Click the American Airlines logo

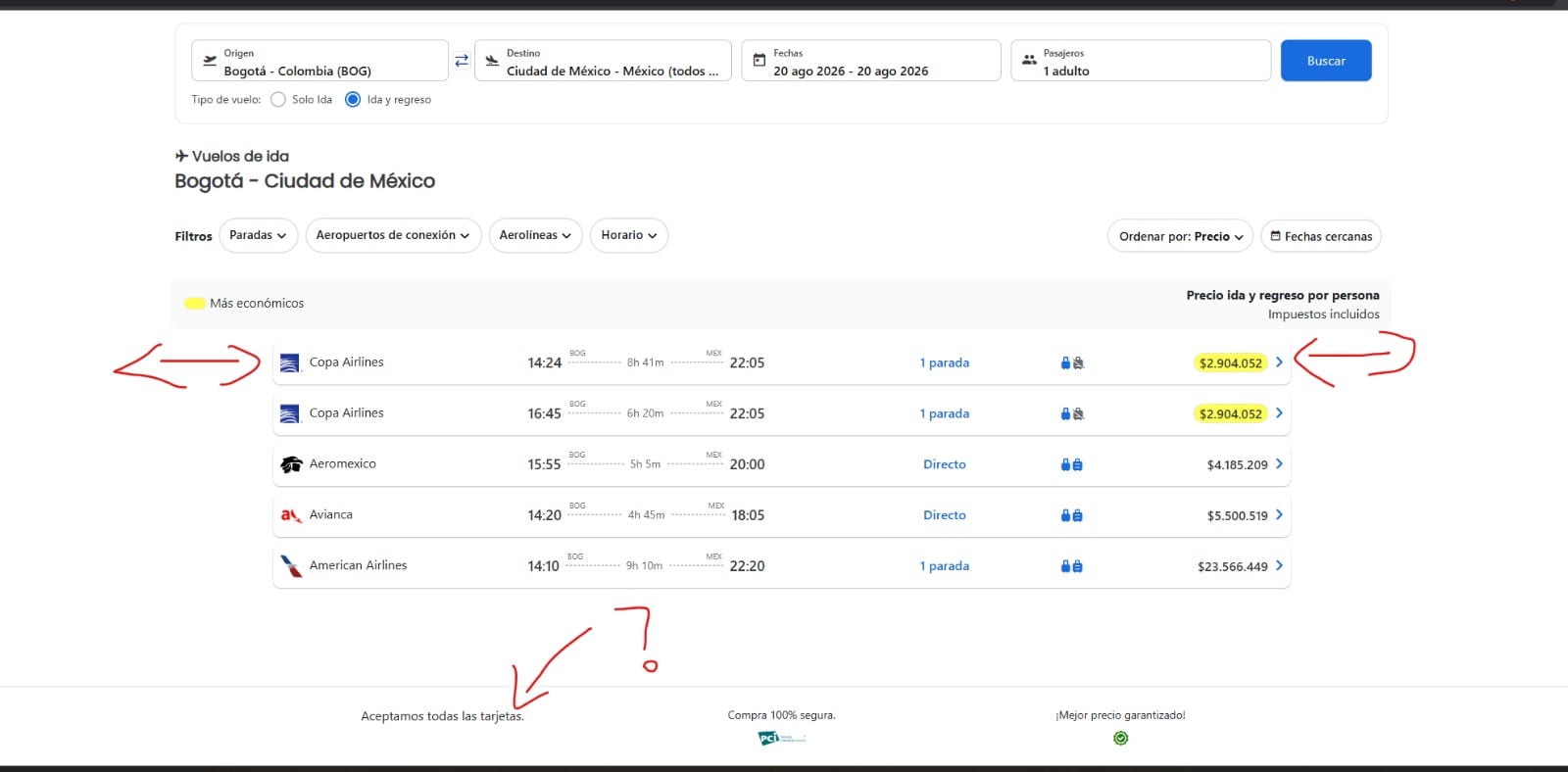(x=291, y=566)
